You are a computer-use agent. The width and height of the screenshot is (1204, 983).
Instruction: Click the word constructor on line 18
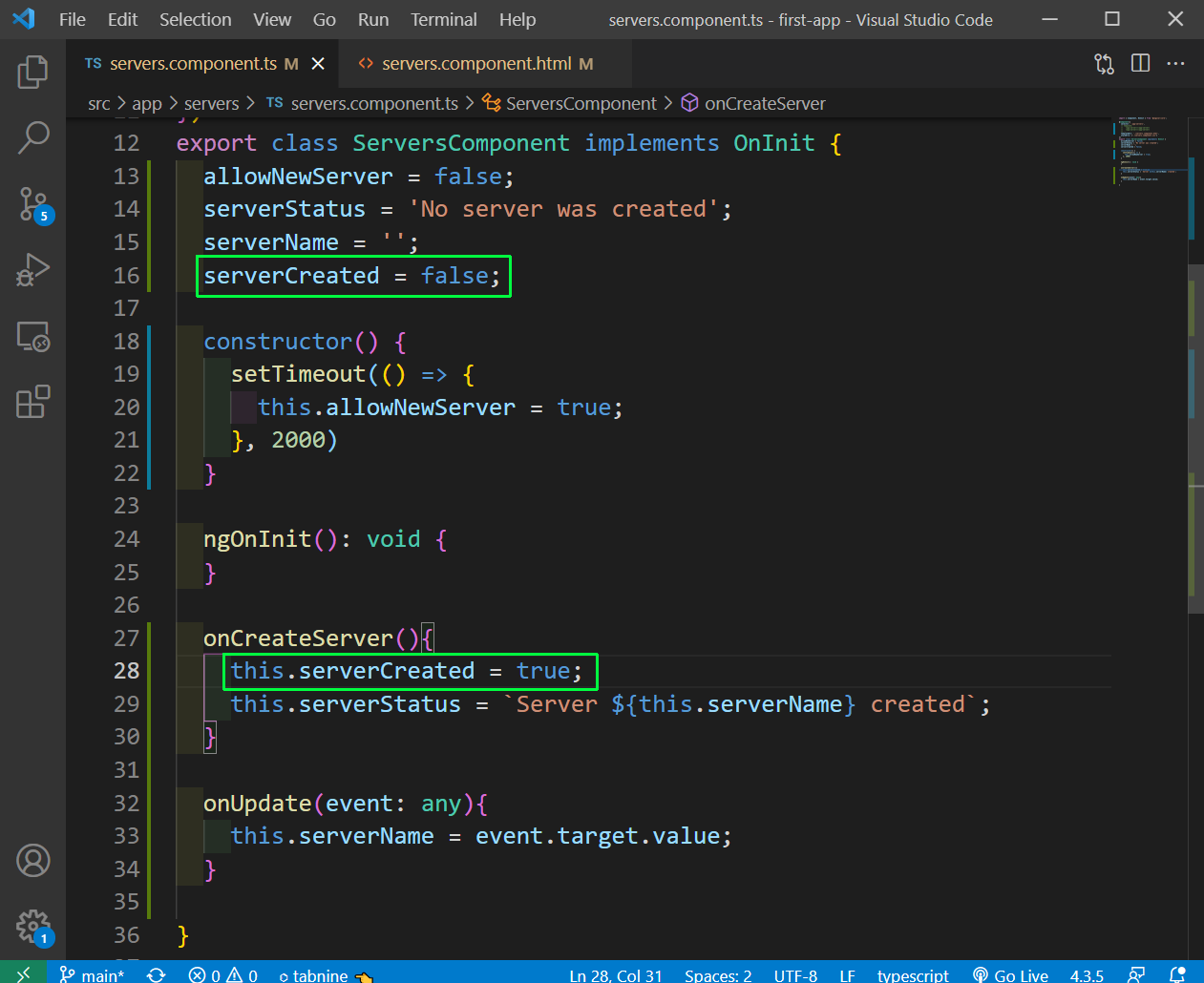(x=278, y=342)
